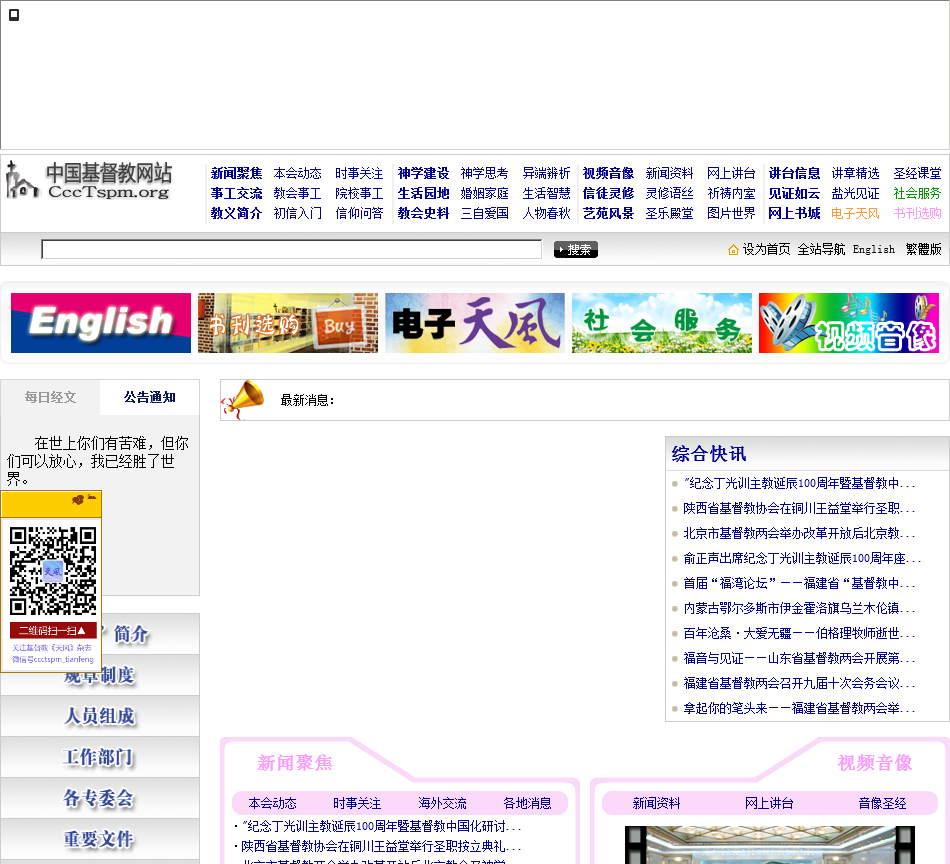
Task: Click 教义简介 in the top navigation
Action: [x=236, y=213]
